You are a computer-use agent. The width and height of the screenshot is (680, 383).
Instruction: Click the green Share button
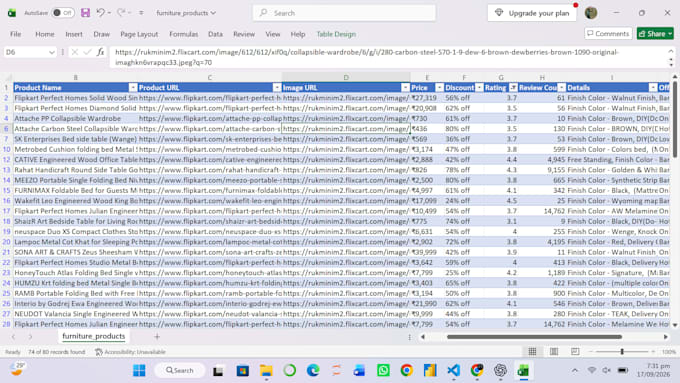pos(655,33)
